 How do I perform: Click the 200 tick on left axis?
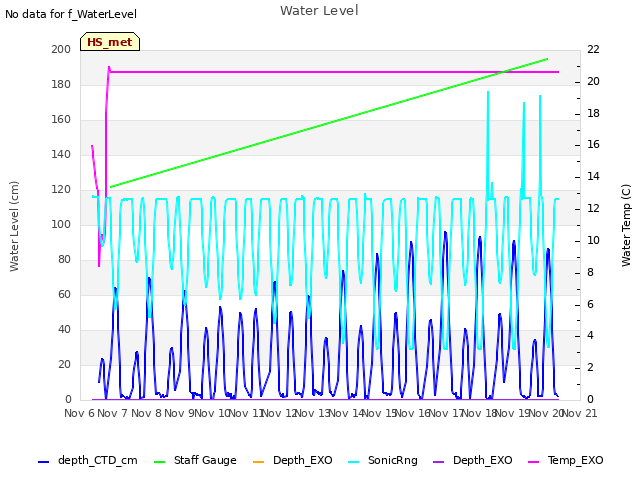click(61, 49)
